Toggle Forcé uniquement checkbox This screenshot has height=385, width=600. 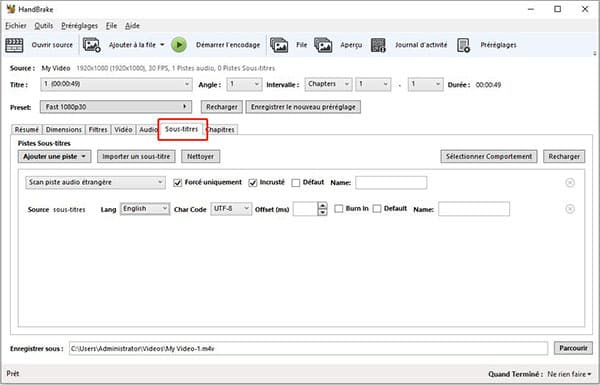point(178,183)
